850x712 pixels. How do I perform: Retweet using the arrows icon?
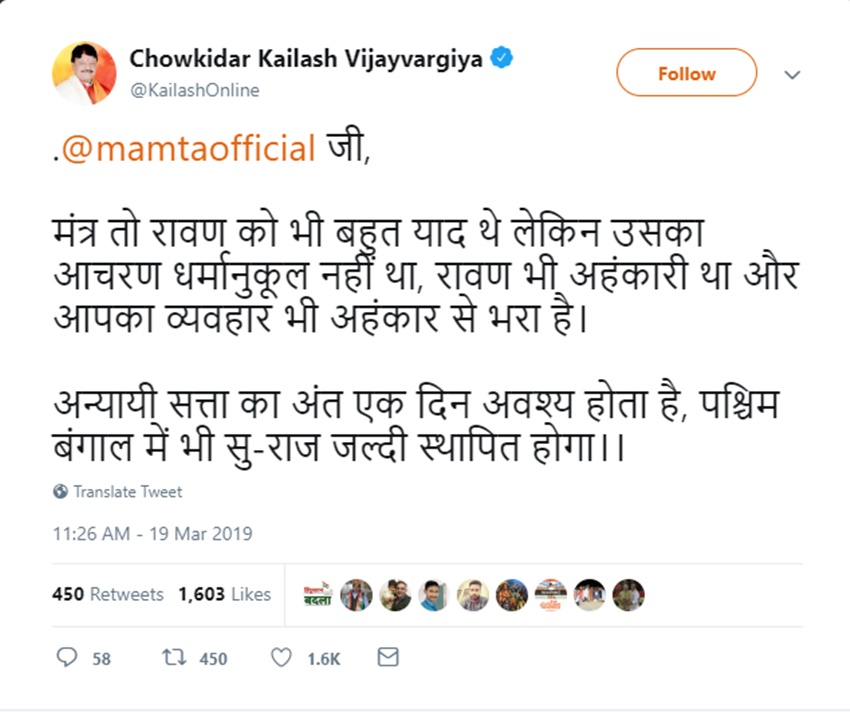point(173,658)
